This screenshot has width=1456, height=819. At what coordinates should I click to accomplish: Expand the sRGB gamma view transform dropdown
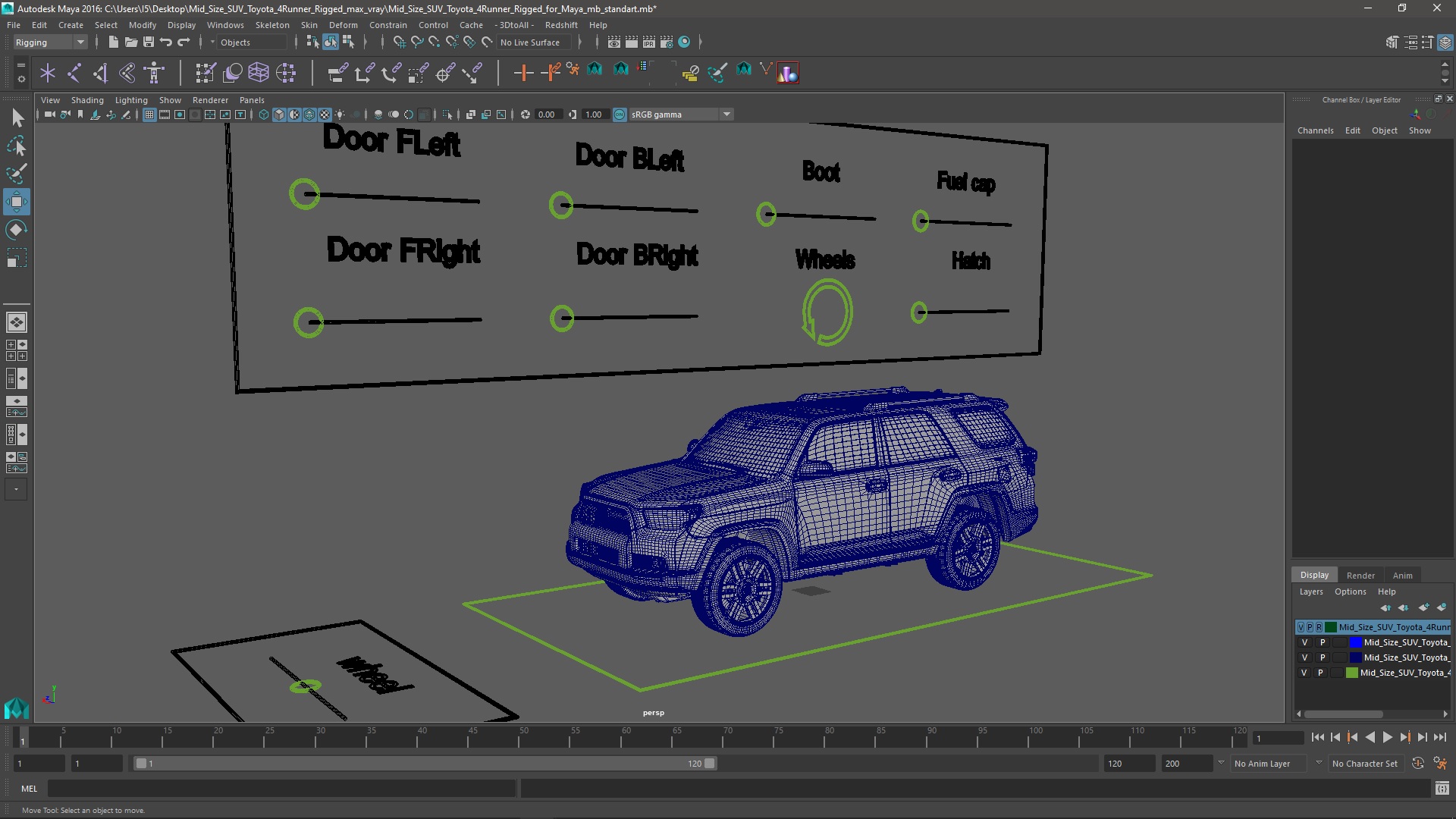(x=726, y=115)
